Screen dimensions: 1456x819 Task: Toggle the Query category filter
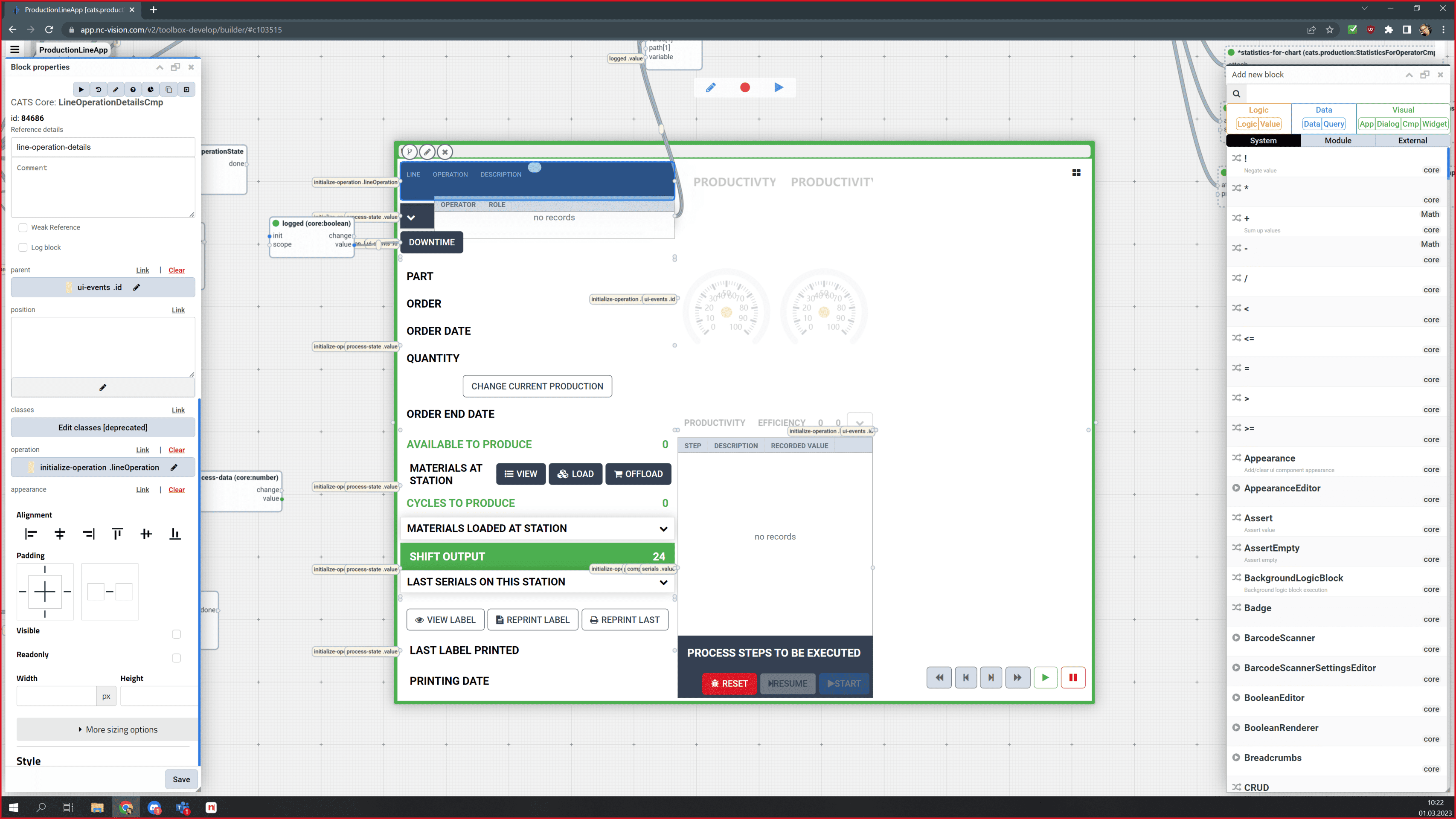coord(1334,124)
